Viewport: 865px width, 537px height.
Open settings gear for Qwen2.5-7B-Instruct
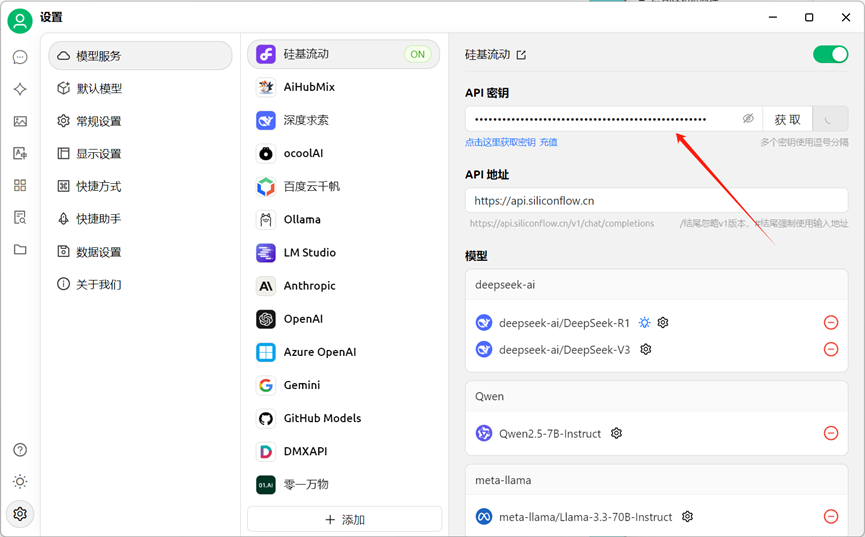click(x=617, y=433)
